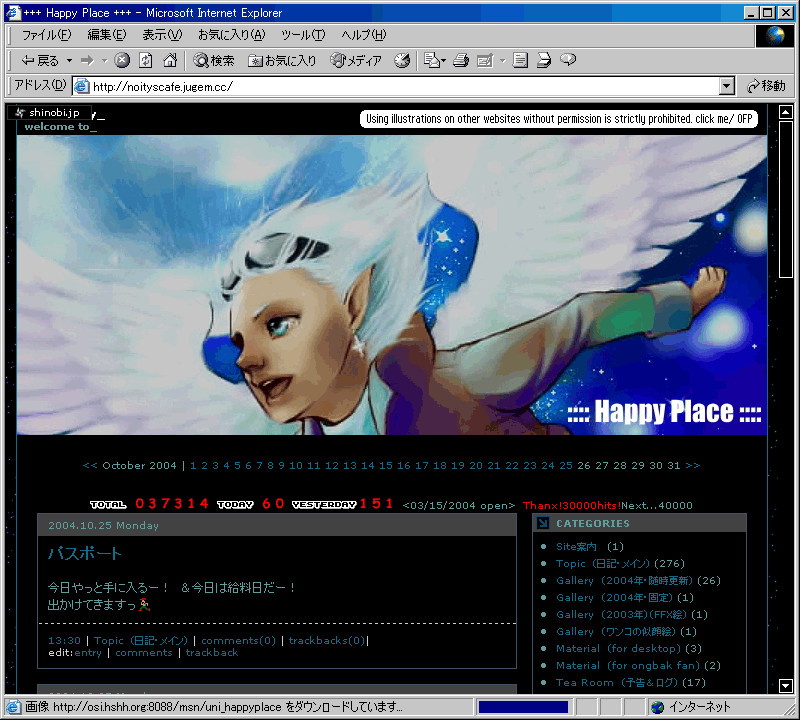Click the Forward arrow toolbar button
This screenshot has height=720, width=800.
[x=88, y=61]
